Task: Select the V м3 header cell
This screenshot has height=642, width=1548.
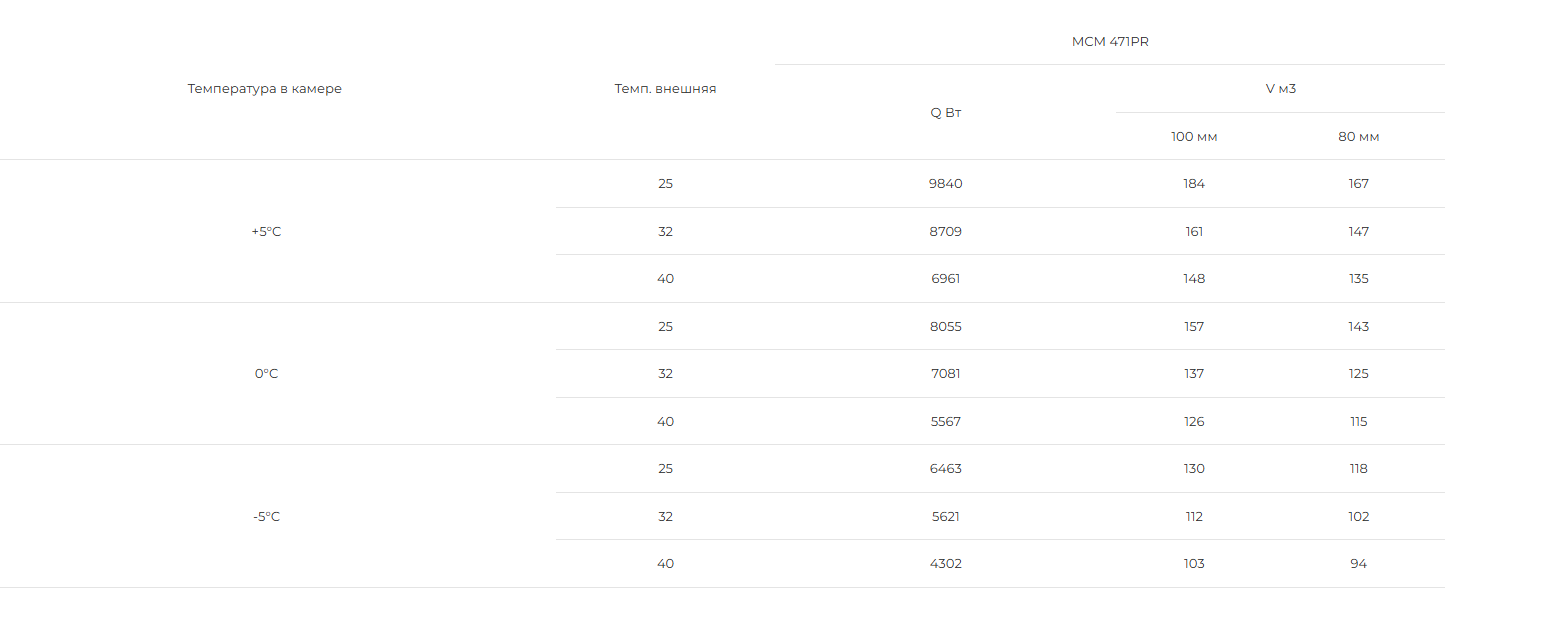Action: 1280,89
